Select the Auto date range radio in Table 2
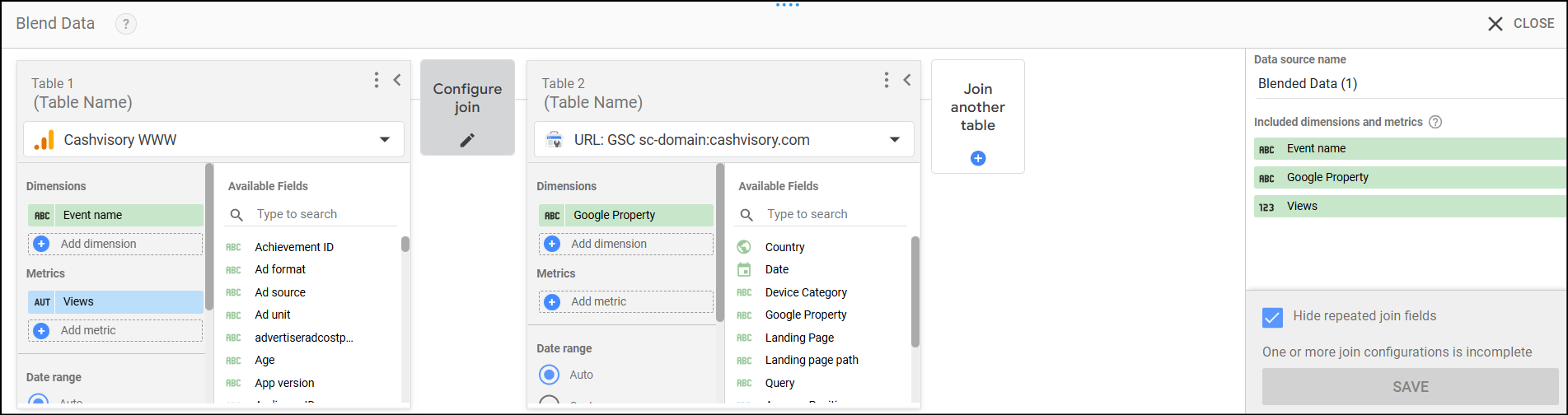This screenshot has width=1568, height=415. [549, 375]
